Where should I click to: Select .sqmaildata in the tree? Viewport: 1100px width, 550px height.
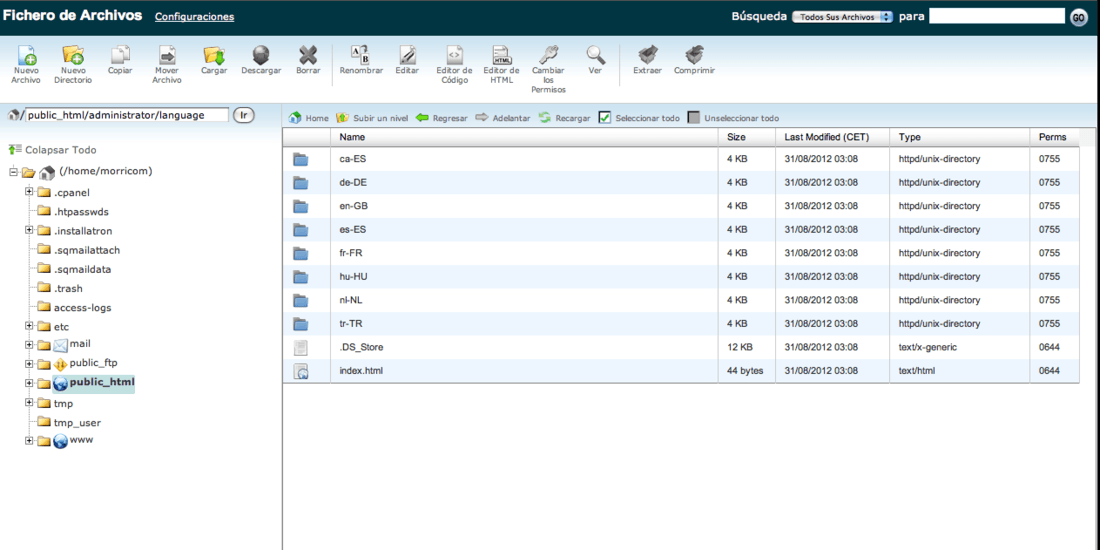[82, 269]
